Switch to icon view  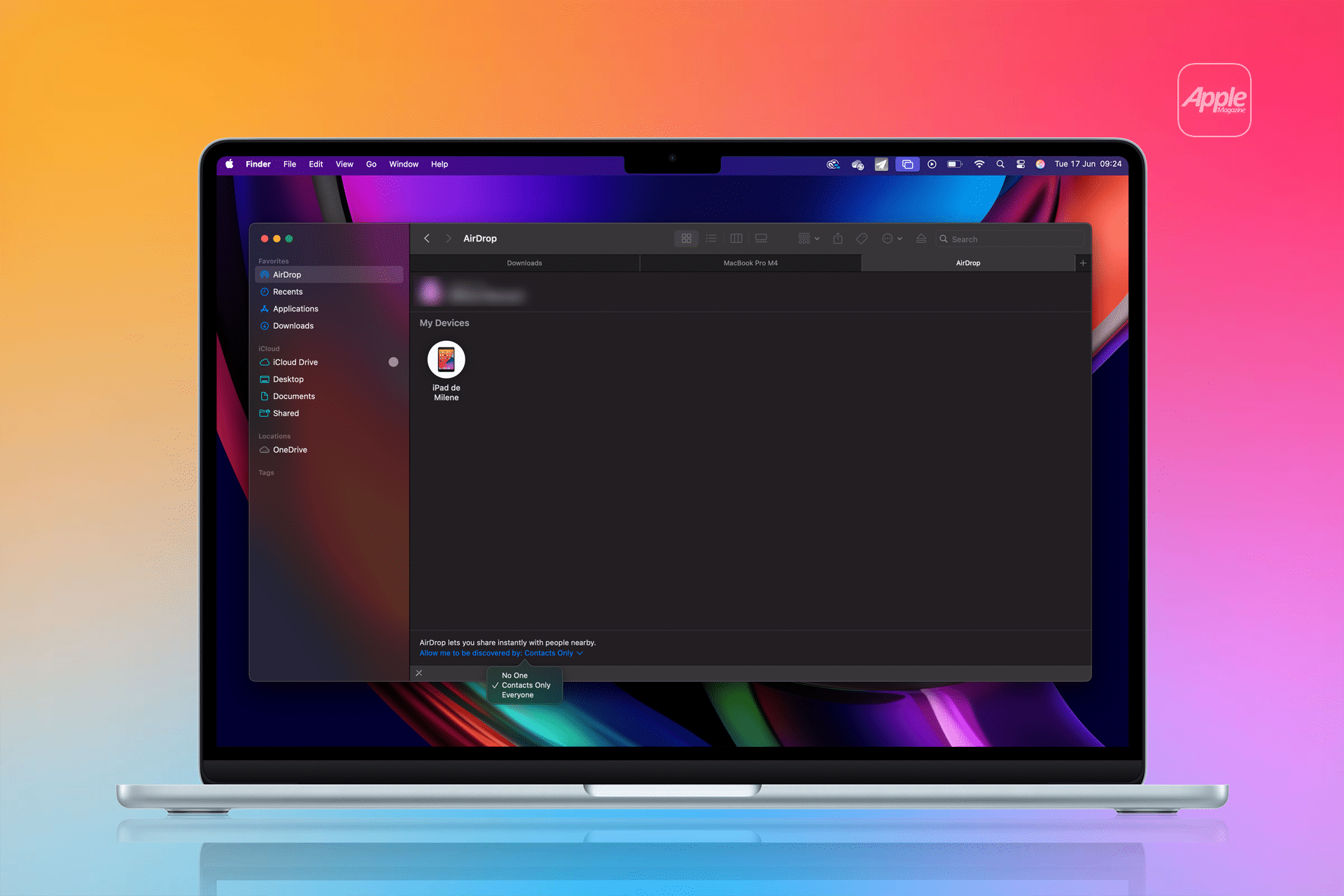(686, 239)
